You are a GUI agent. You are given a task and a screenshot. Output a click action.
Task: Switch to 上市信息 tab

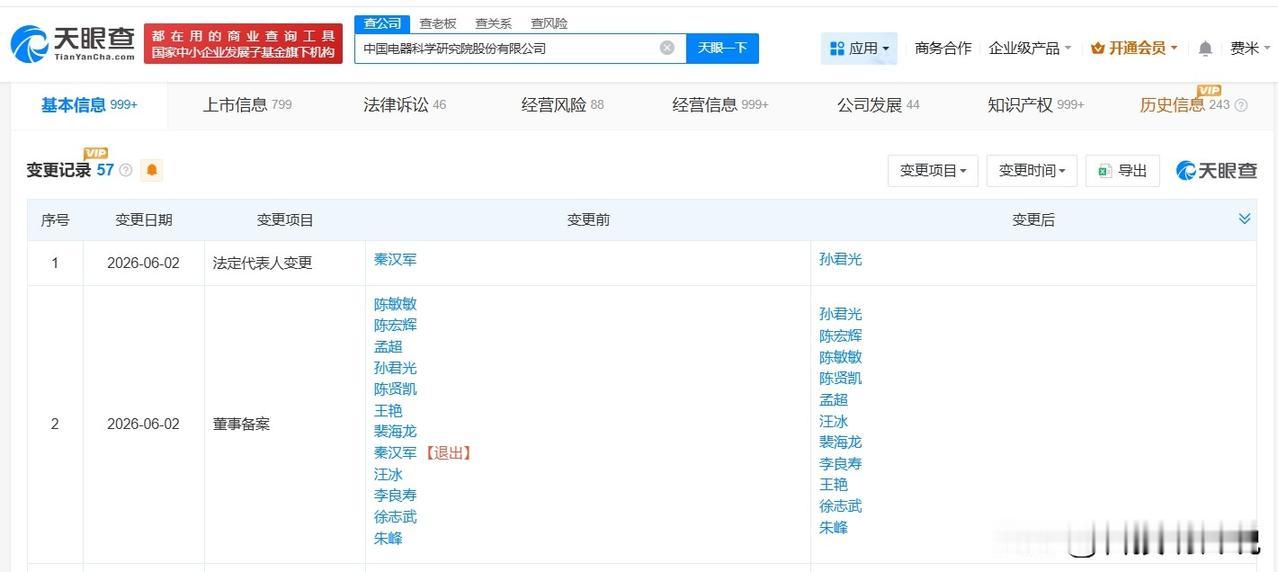pos(247,105)
